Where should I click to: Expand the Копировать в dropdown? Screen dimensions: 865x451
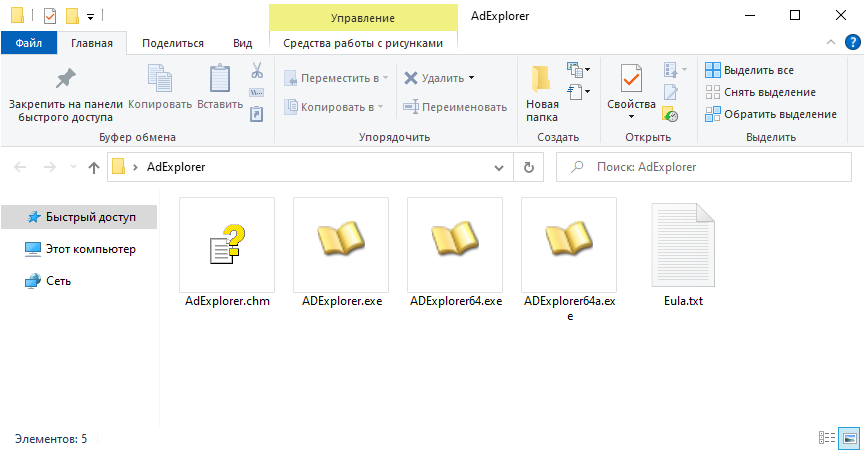click(x=381, y=107)
